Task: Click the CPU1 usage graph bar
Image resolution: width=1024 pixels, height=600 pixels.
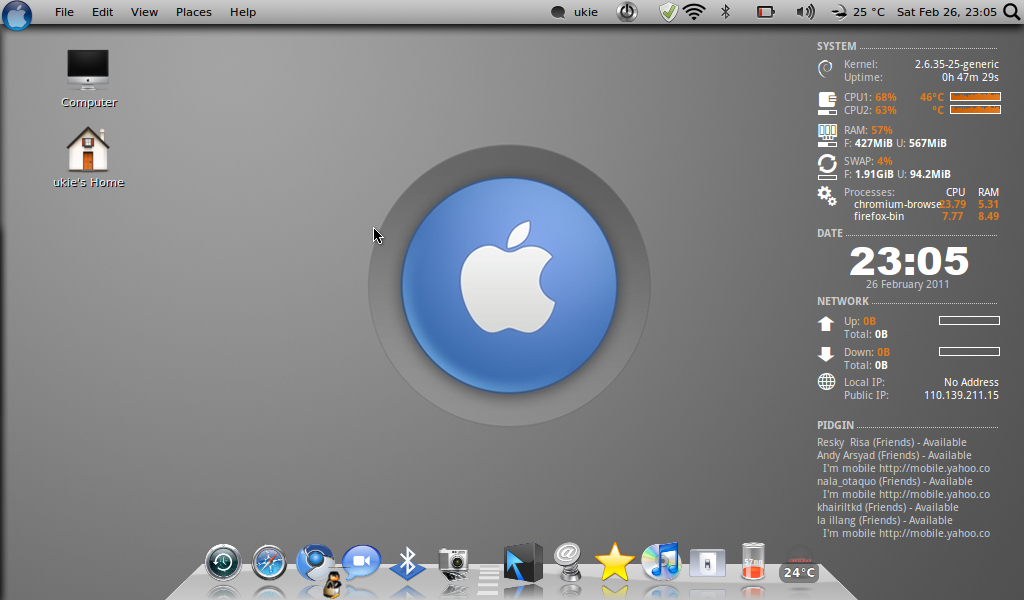Action: pyautogui.click(x=975, y=97)
